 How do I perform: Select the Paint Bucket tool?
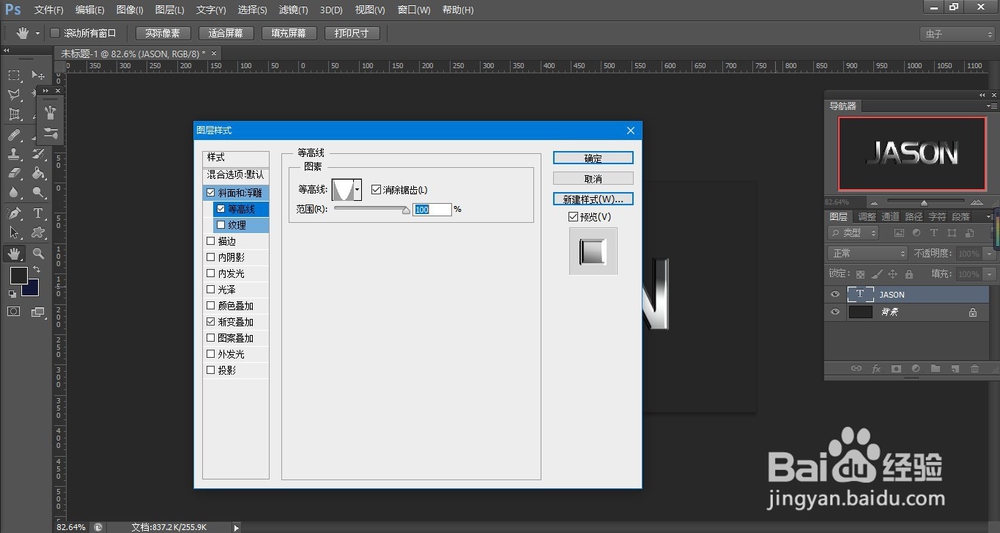click(x=38, y=173)
